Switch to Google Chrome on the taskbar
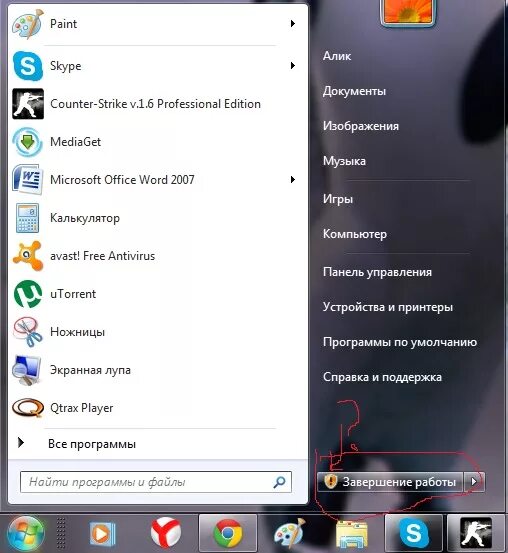Screen dimensions: 508x553 tap(228, 533)
